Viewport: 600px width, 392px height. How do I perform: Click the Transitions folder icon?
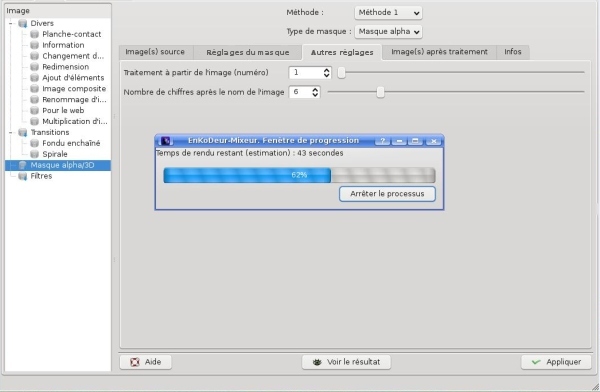click(23, 132)
